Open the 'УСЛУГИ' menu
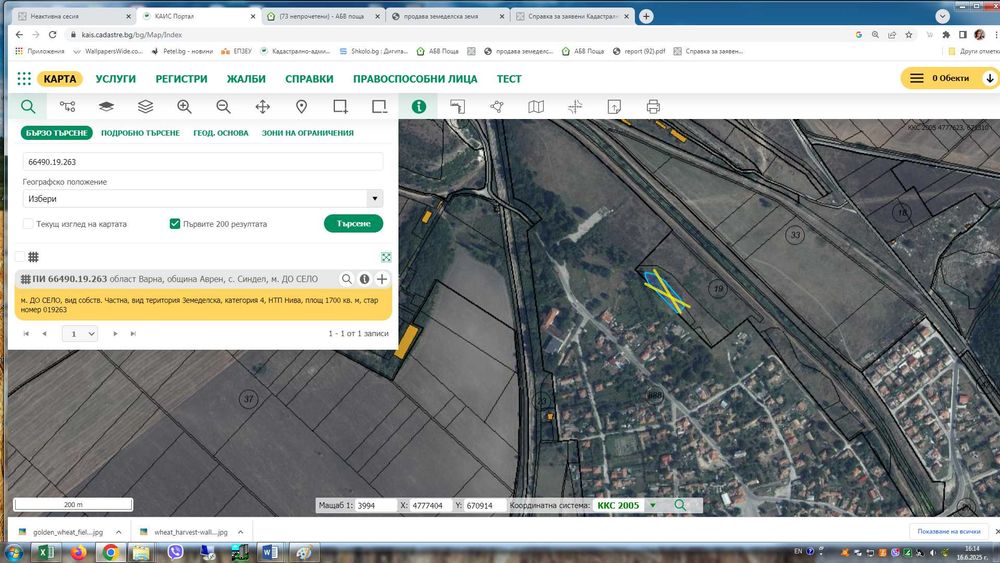 [x=116, y=79]
